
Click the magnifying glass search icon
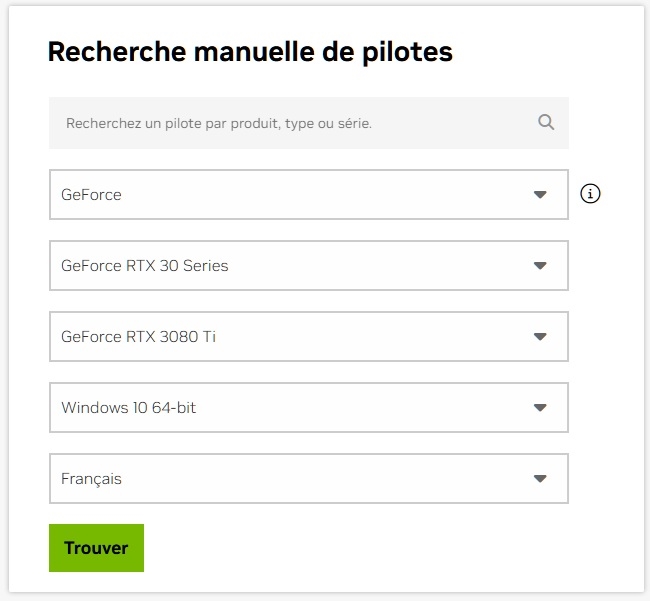coord(546,122)
